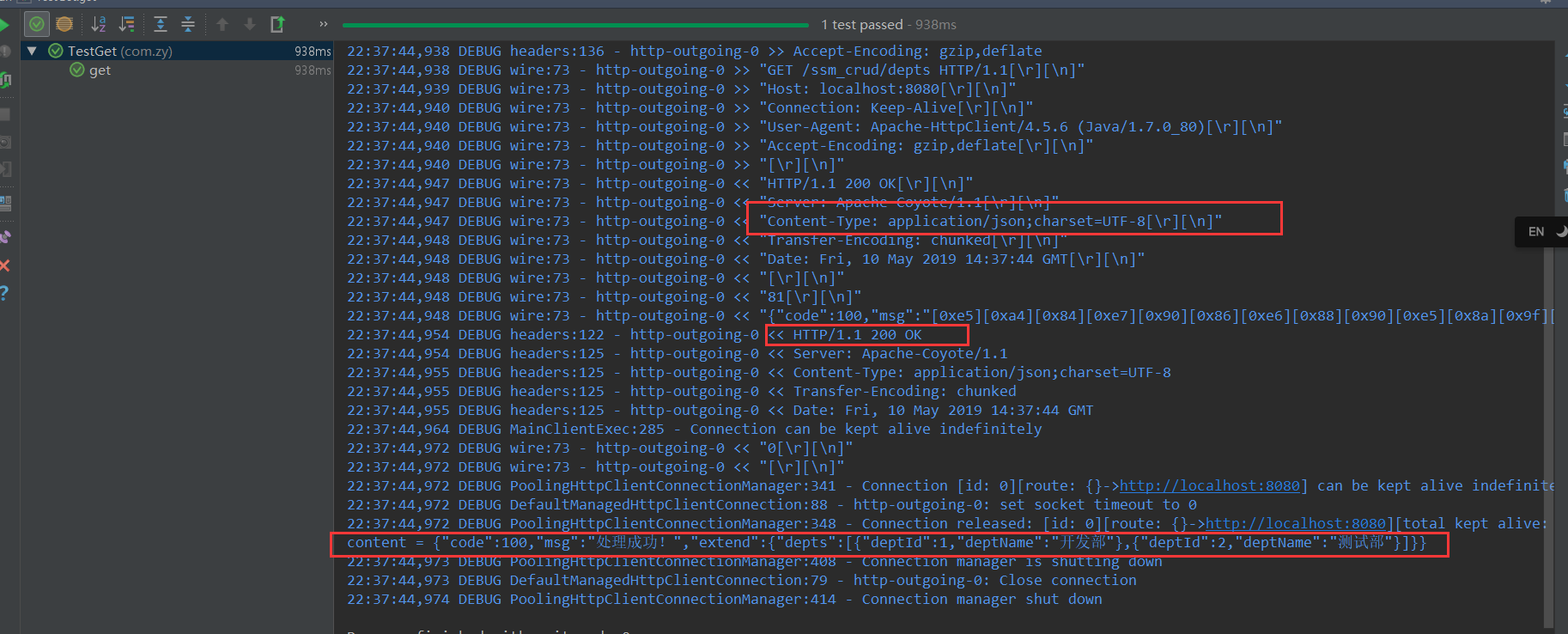
Task: Click the '1 test passed' status text
Action: (861, 25)
